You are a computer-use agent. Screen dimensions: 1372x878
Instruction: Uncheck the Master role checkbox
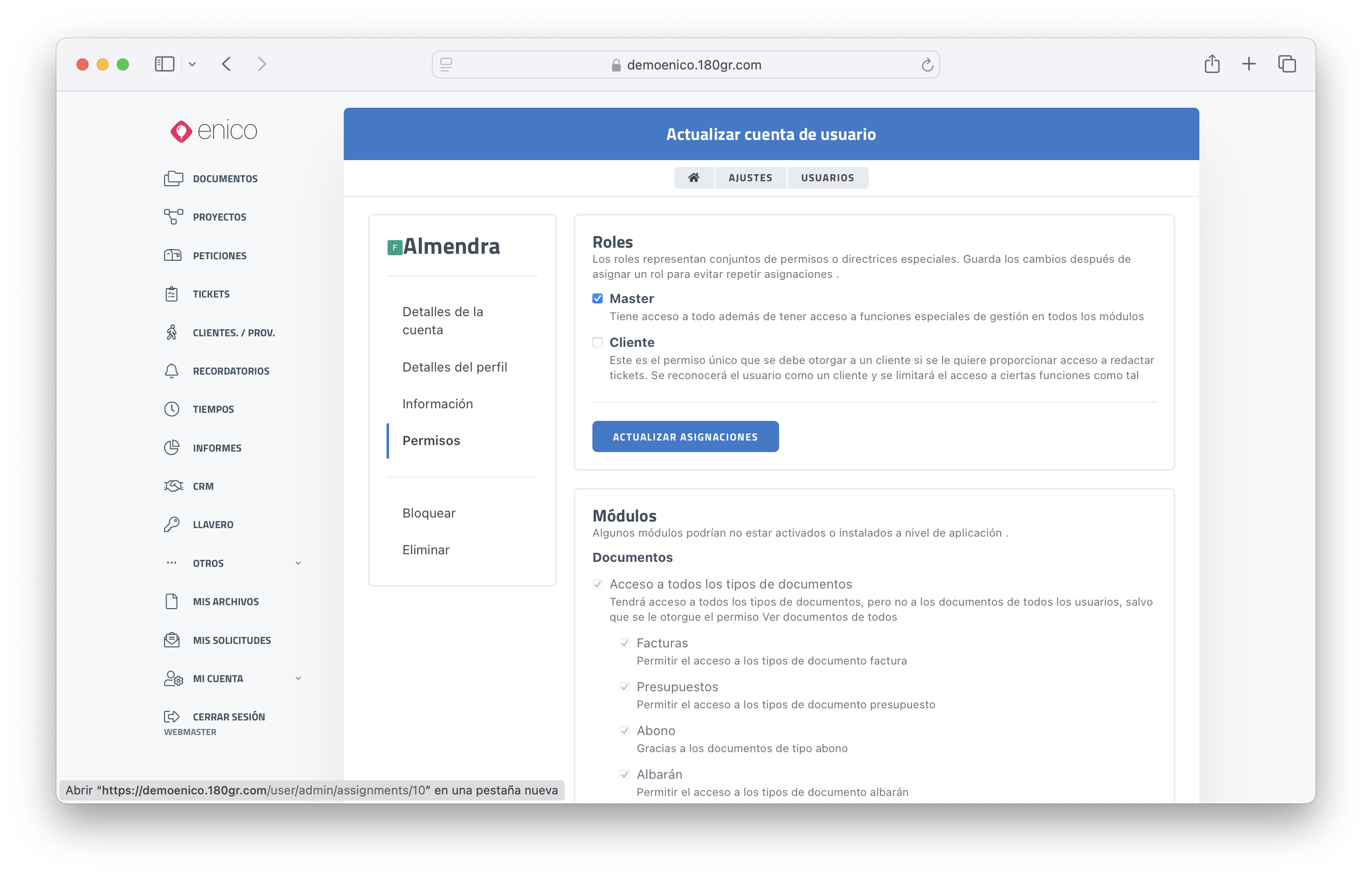[597, 298]
